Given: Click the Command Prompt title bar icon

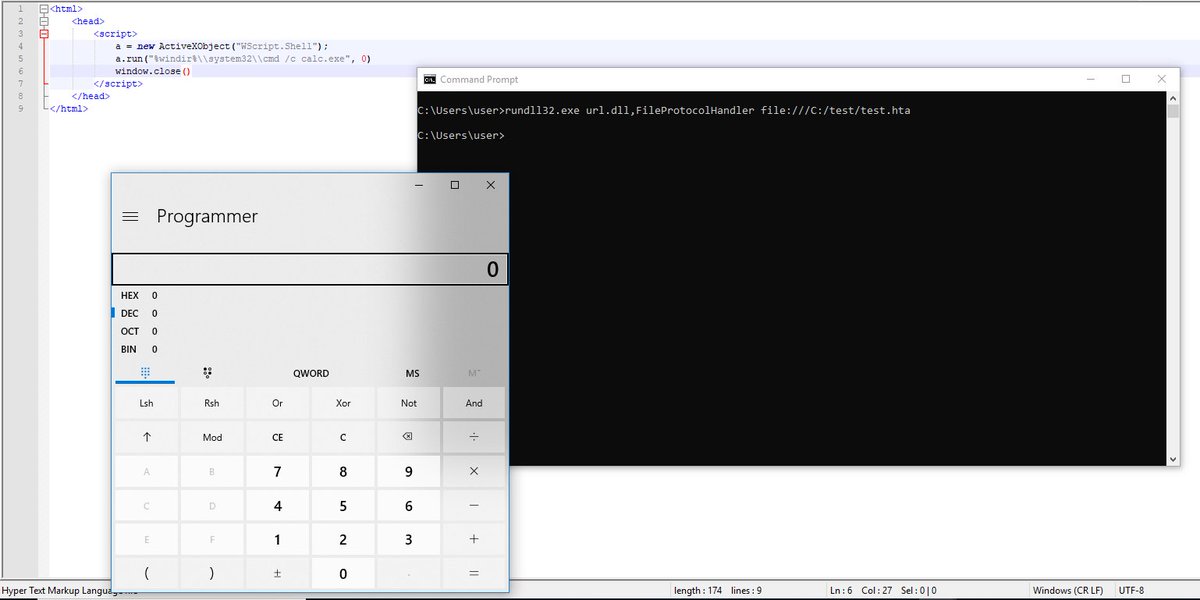Looking at the screenshot, I should point(429,79).
